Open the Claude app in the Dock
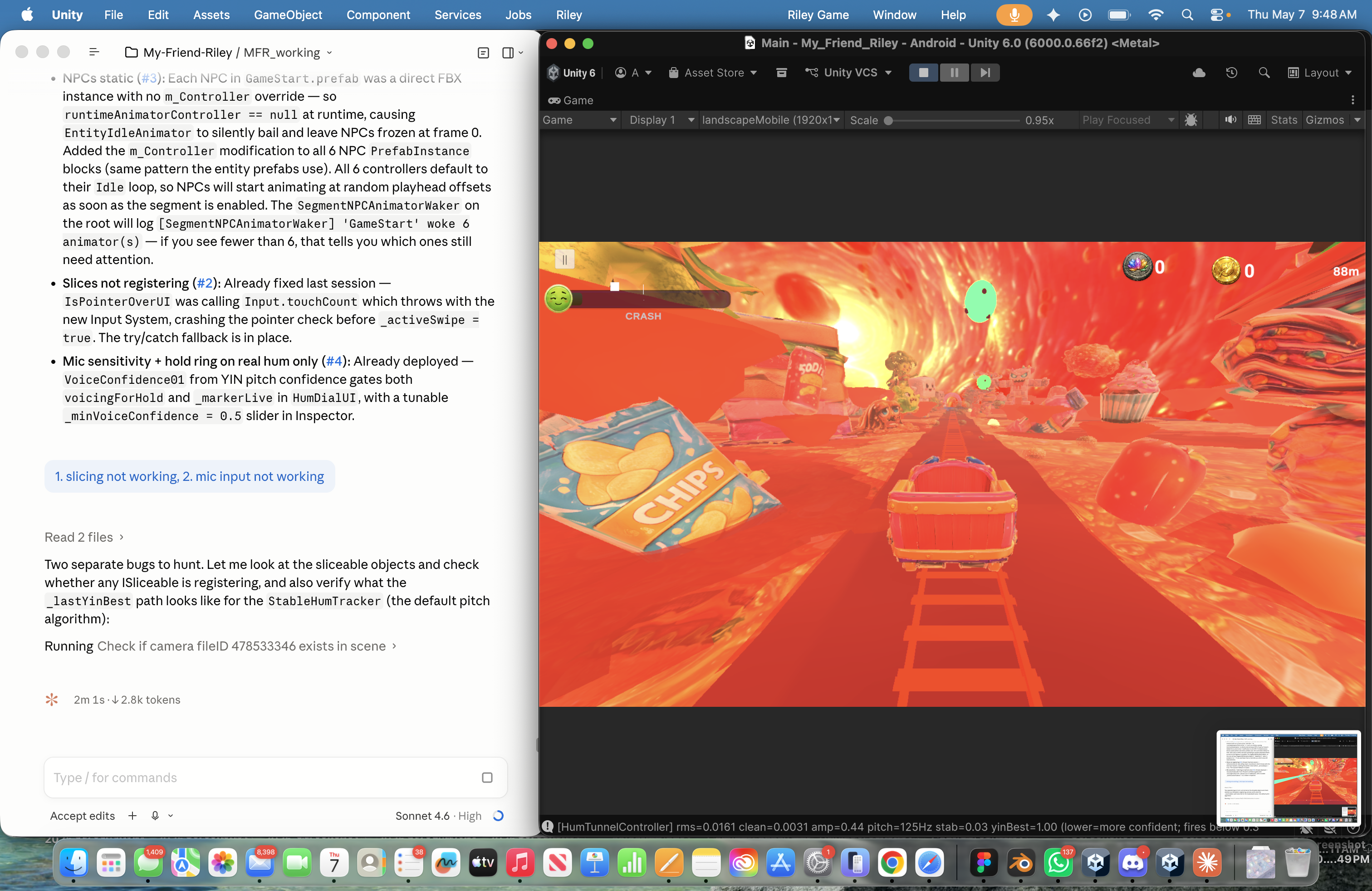This screenshot has width=1372, height=891. [1207, 863]
